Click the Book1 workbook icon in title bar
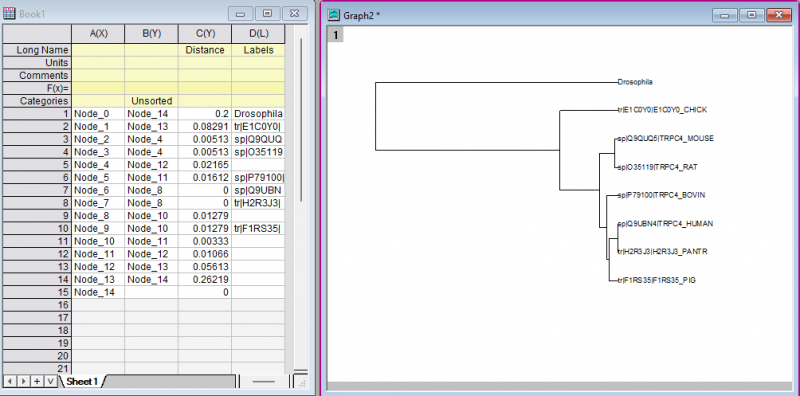This screenshot has height=396, width=800. [x=9, y=14]
